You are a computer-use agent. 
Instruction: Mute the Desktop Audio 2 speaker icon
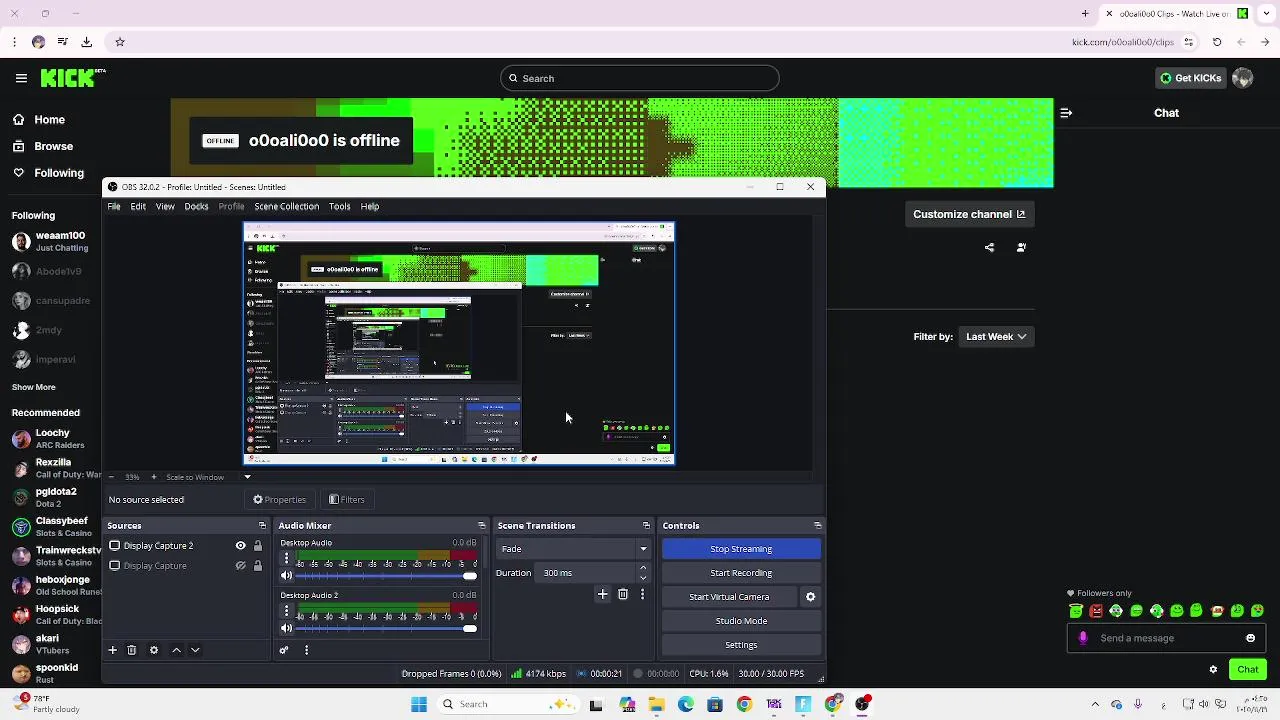[x=287, y=628]
